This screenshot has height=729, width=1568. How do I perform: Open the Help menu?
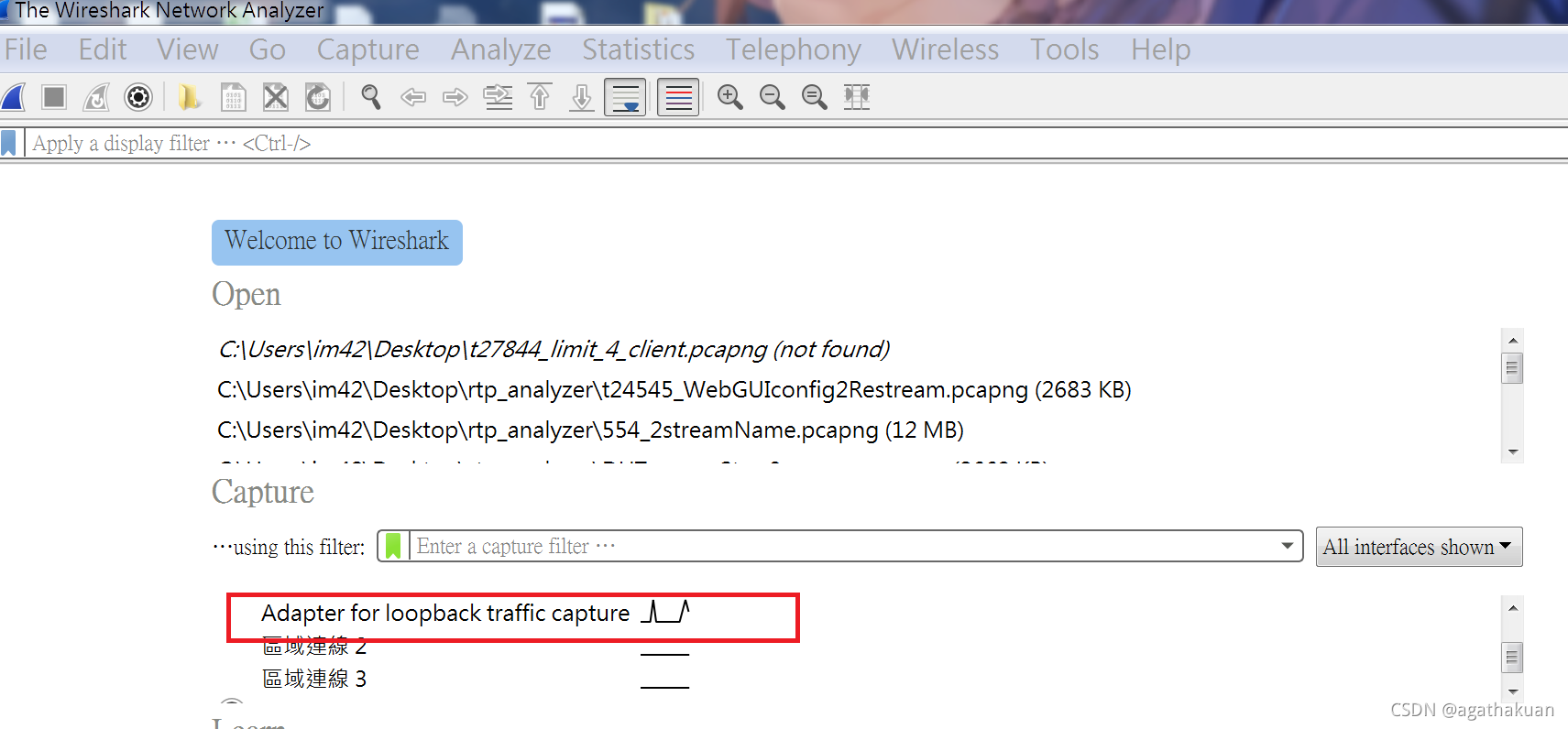coord(1161,49)
